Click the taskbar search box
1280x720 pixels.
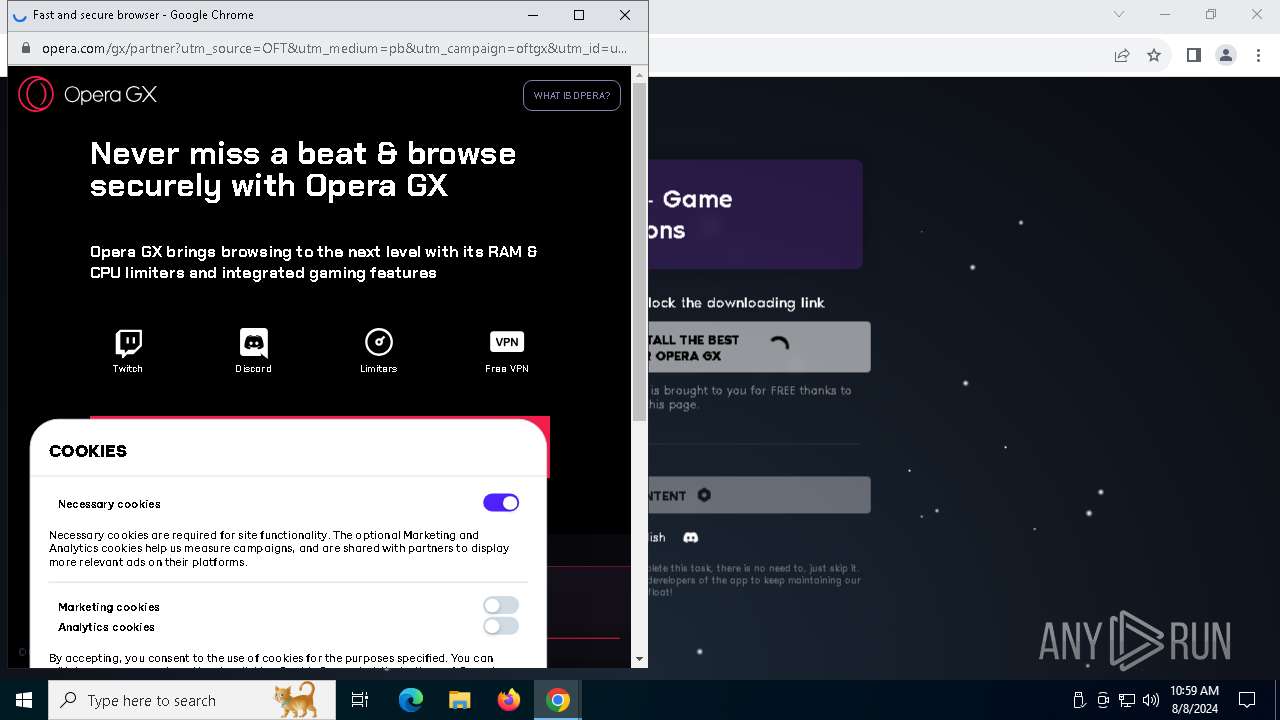tap(192, 700)
